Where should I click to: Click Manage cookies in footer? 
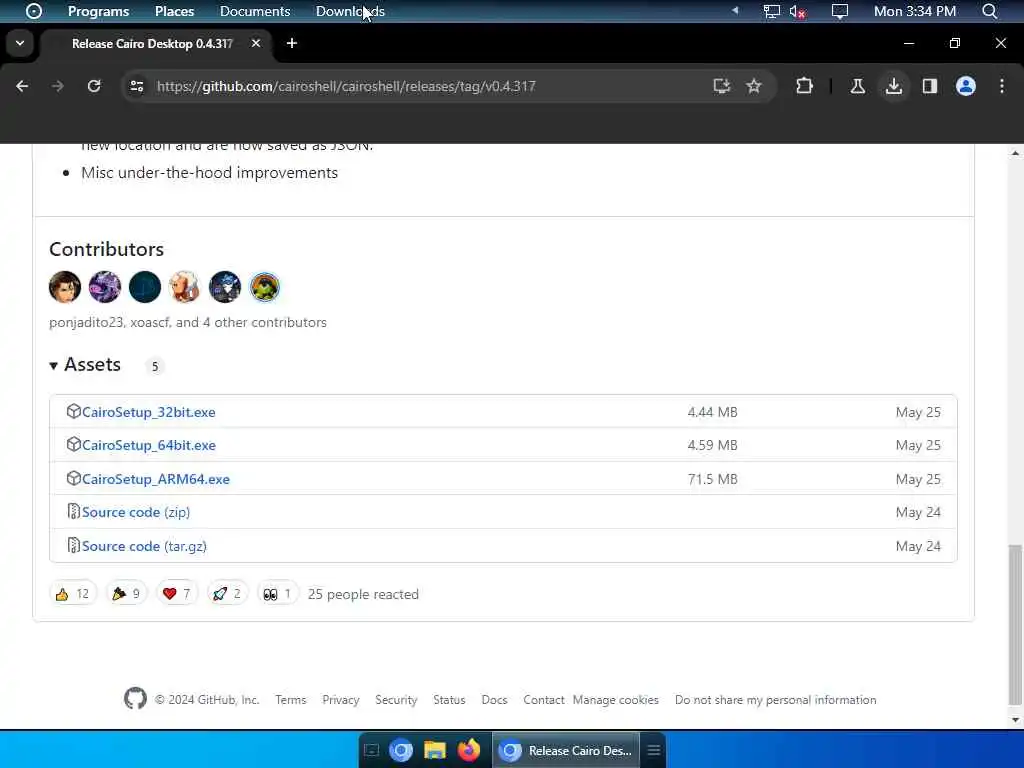coord(616,699)
